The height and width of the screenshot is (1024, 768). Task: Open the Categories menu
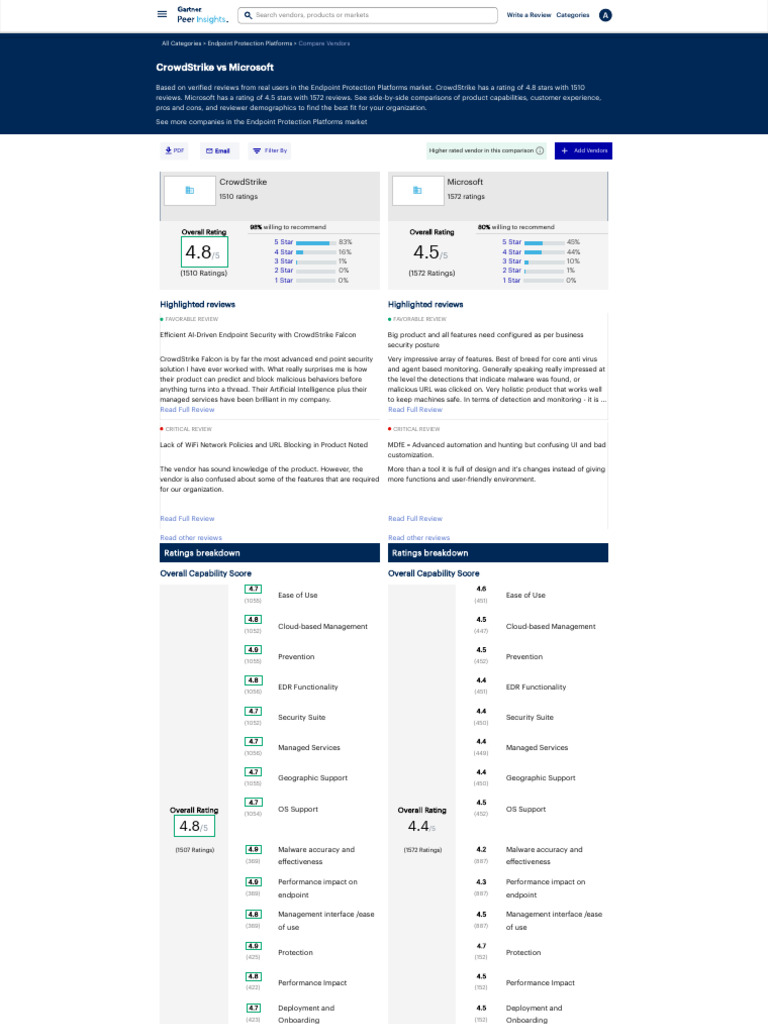[x=573, y=15]
